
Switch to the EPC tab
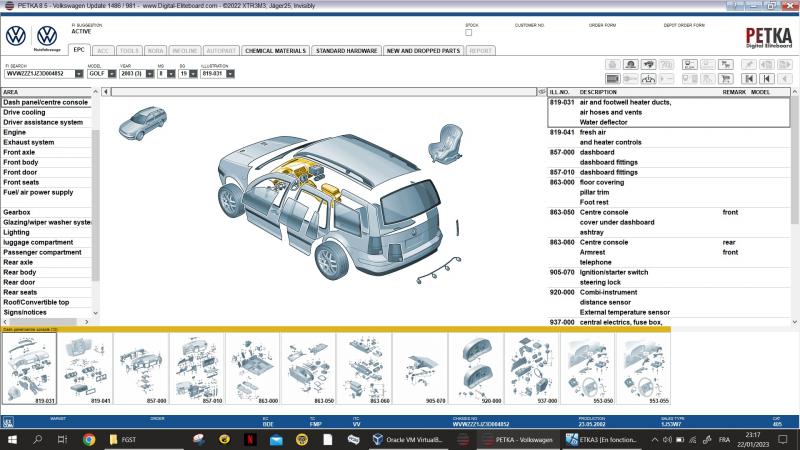pos(79,50)
